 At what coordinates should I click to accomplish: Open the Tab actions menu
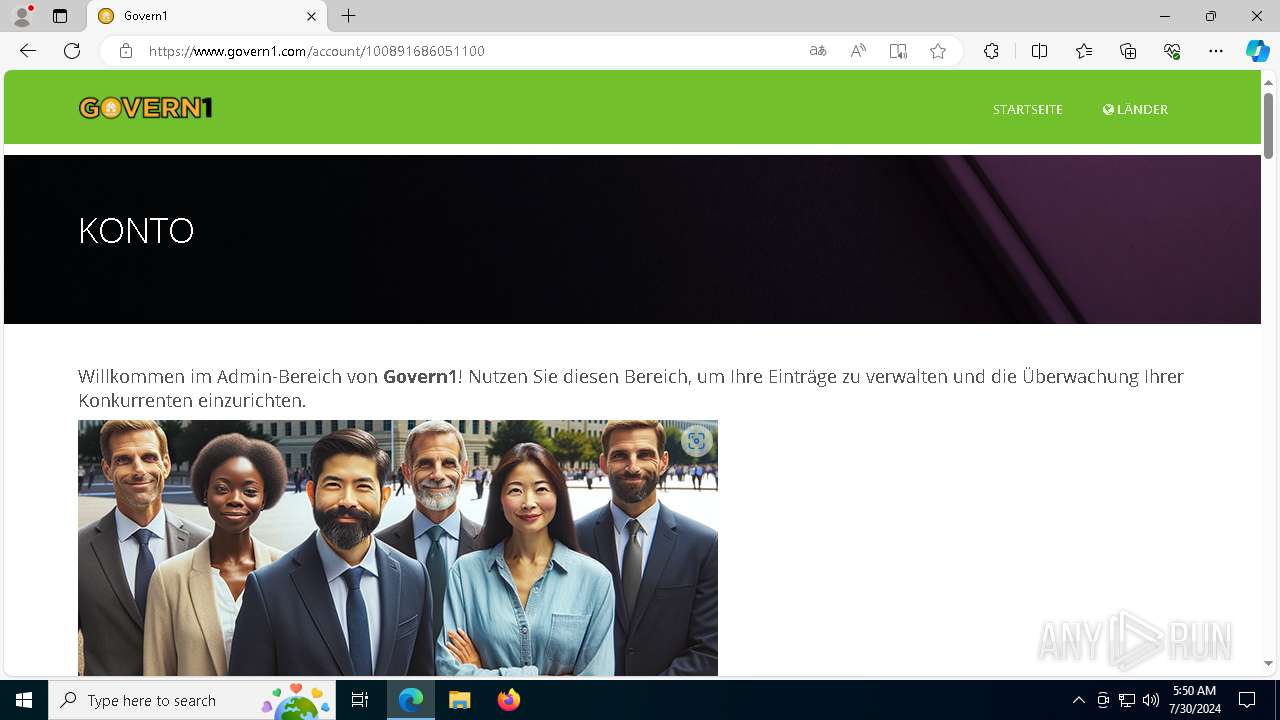pyautogui.click(x=60, y=16)
